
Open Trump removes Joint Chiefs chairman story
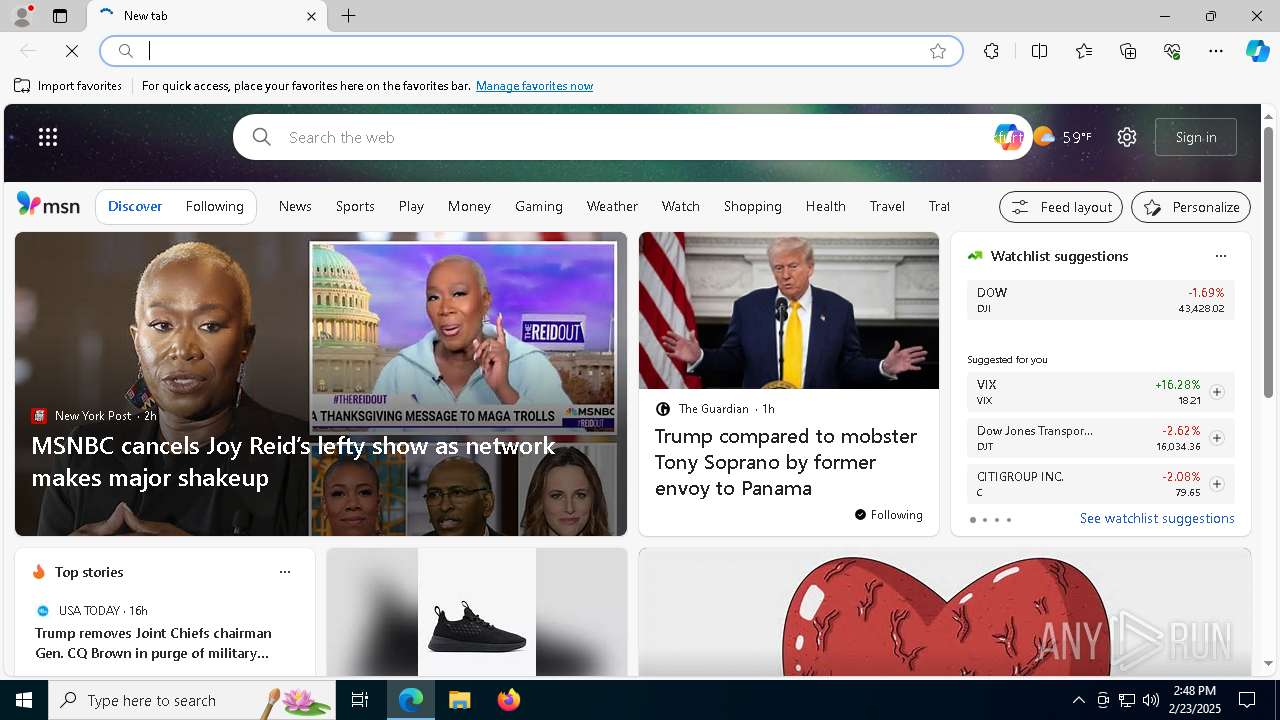pyautogui.click(x=153, y=643)
